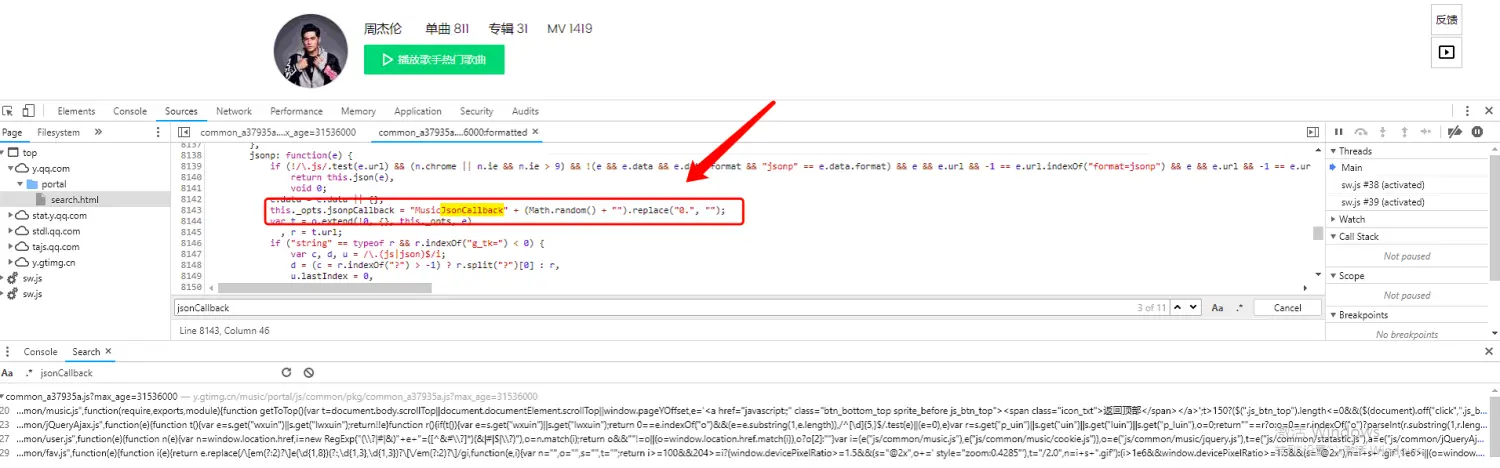
Task: Expand the stat.y.qq.com domain node
Action: pos(12,215)
